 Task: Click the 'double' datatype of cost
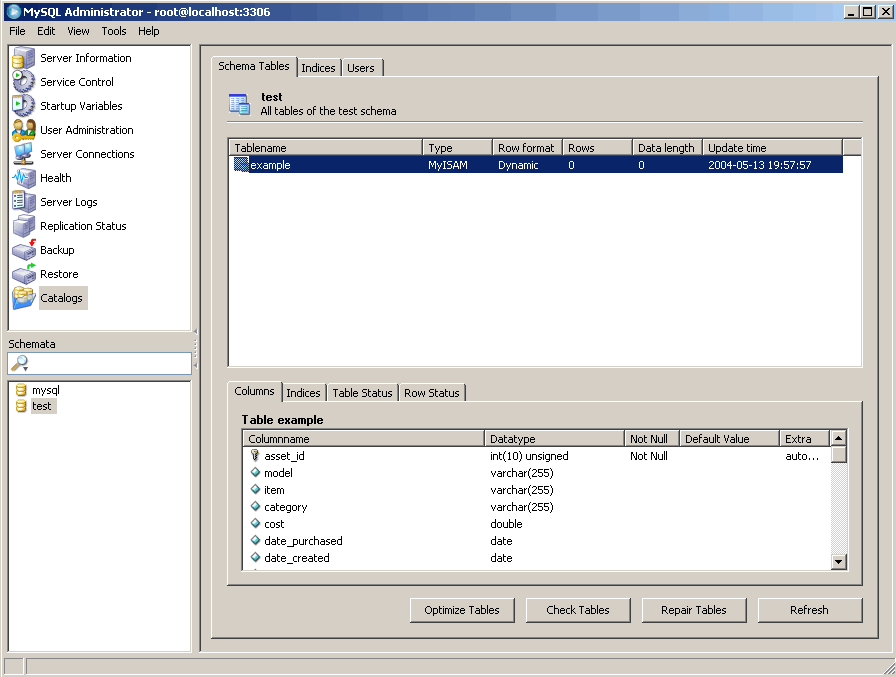coord(506,524)
